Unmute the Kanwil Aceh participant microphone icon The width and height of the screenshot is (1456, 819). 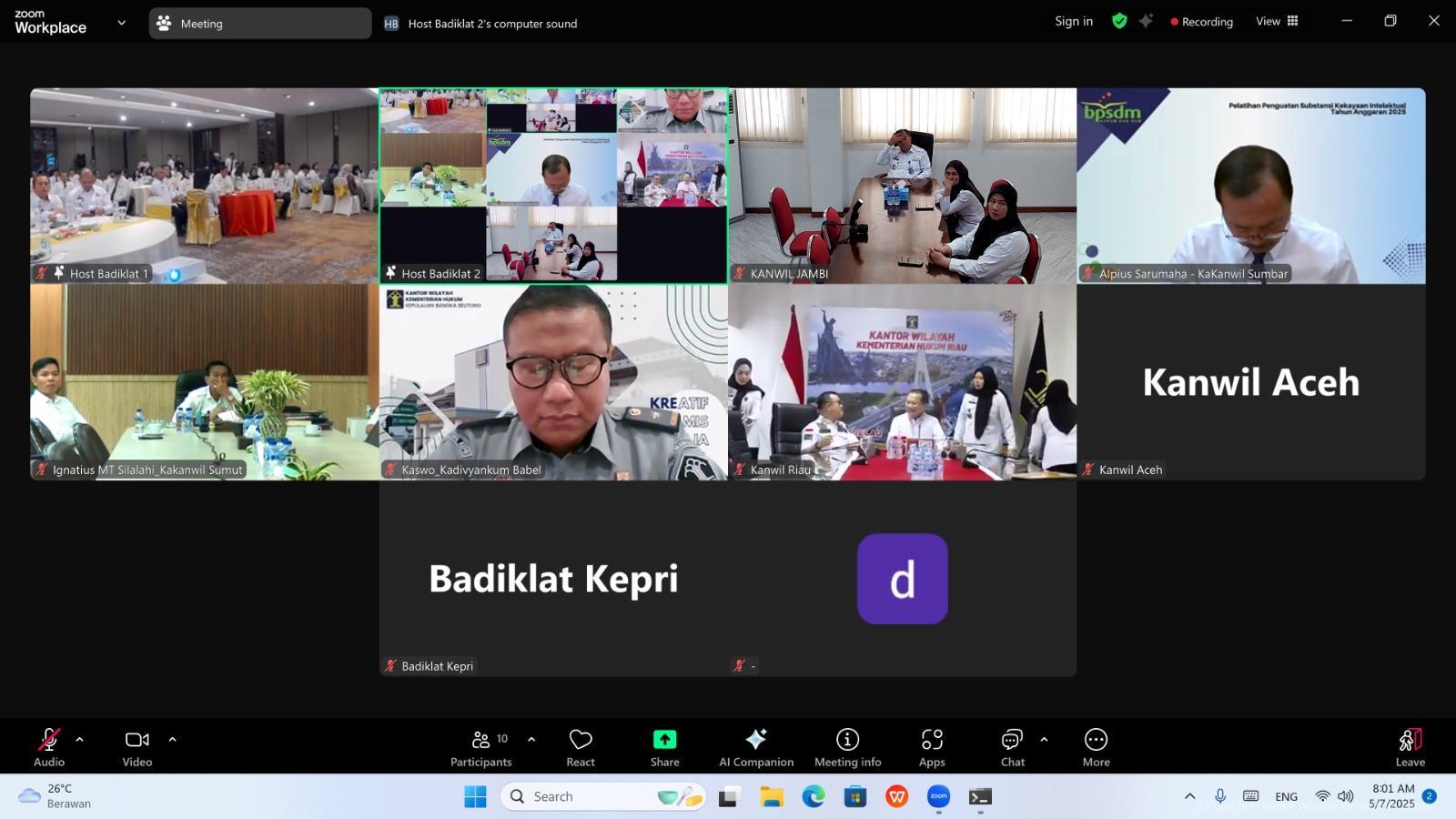click(x=1088, y=470)
